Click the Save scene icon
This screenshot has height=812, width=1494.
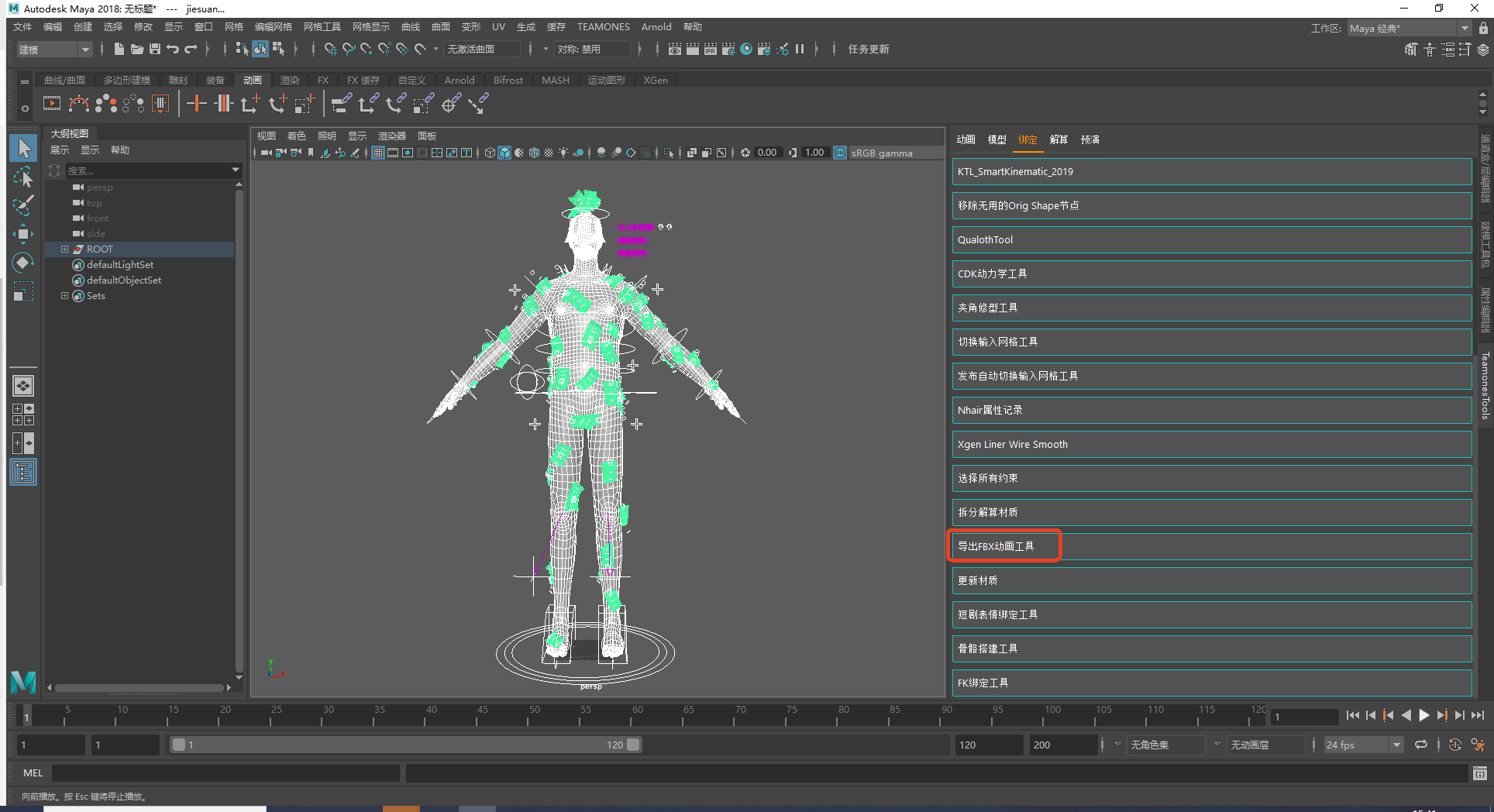(155, 49)
